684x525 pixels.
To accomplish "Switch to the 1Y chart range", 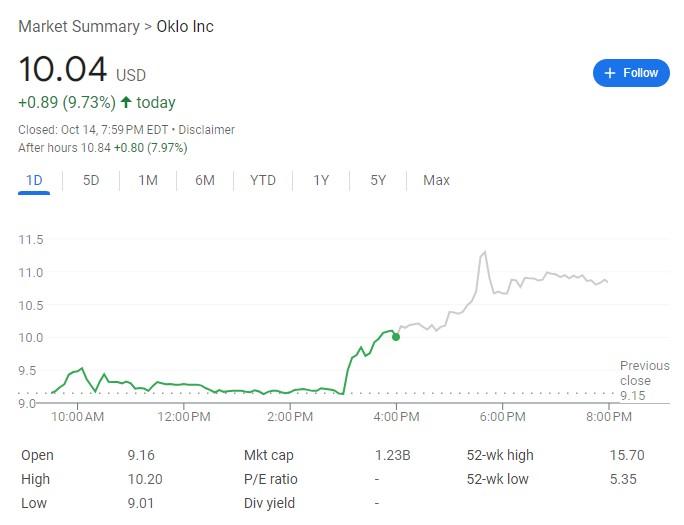I will coord(321,180).
